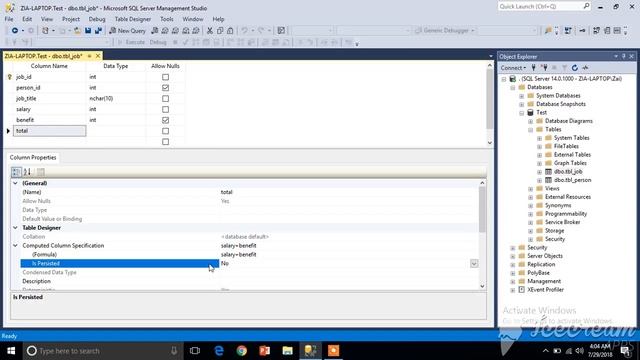Open the Table Designer menu
Screen dimensions: 640x360
point(133,19)
